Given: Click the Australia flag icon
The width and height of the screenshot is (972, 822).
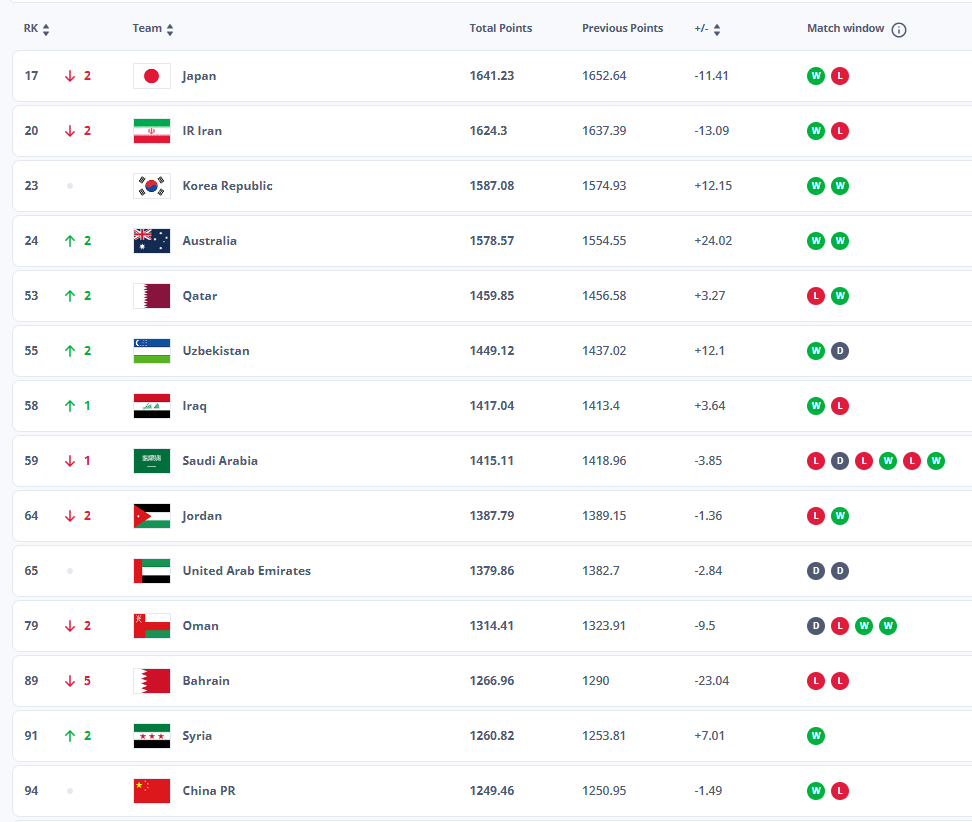Looking at the screenshot, I should tap(152, 241).
